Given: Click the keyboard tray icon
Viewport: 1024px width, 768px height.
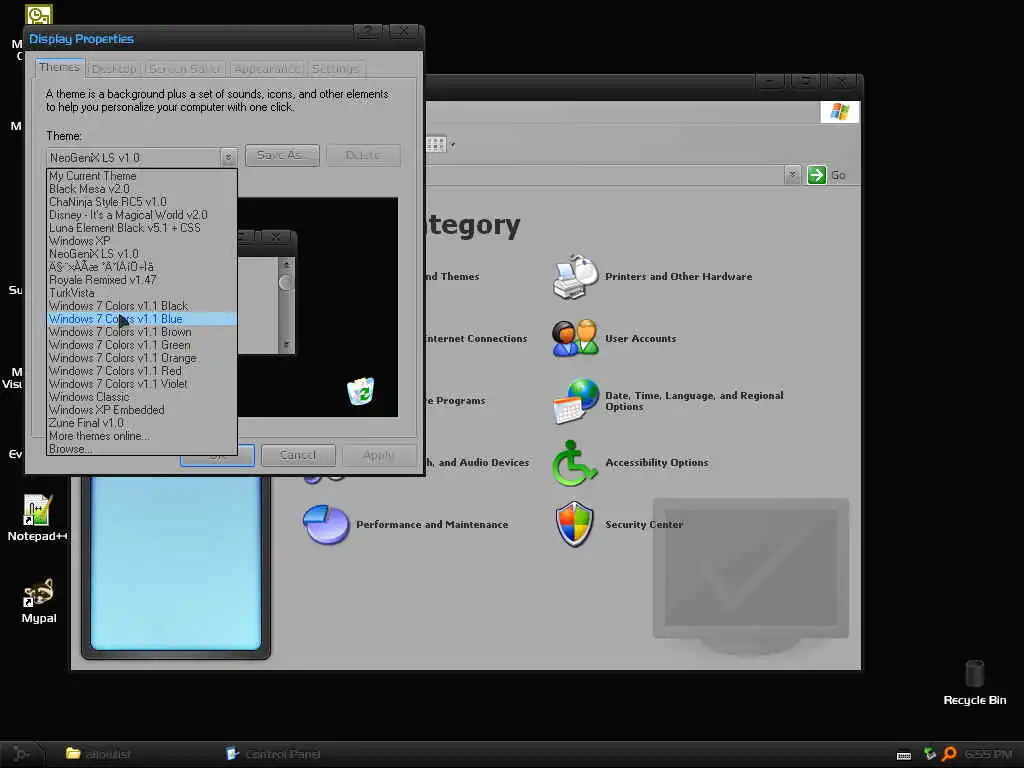Looking at the screenshot, I should [904, 756].
